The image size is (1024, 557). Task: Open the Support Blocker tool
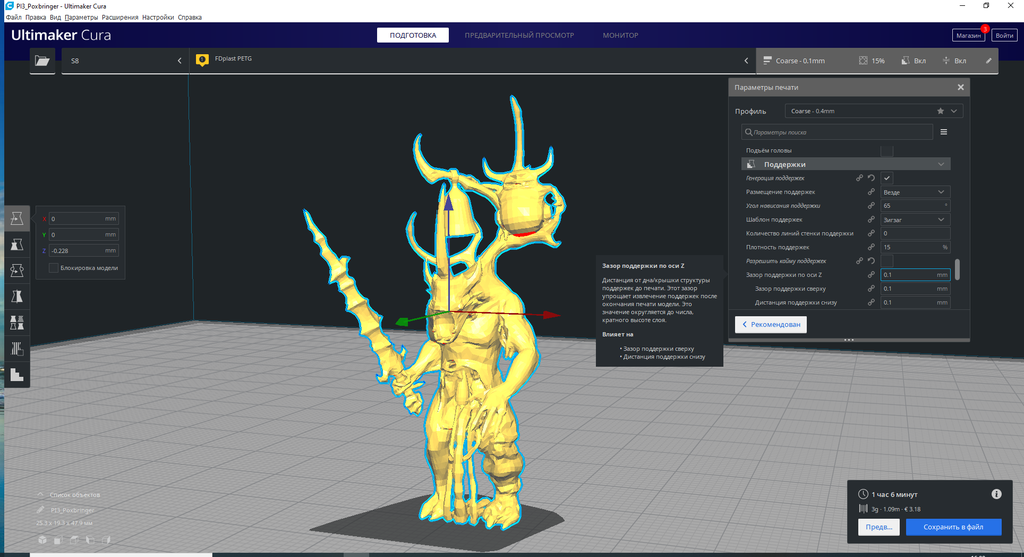(x=17, y=348)
